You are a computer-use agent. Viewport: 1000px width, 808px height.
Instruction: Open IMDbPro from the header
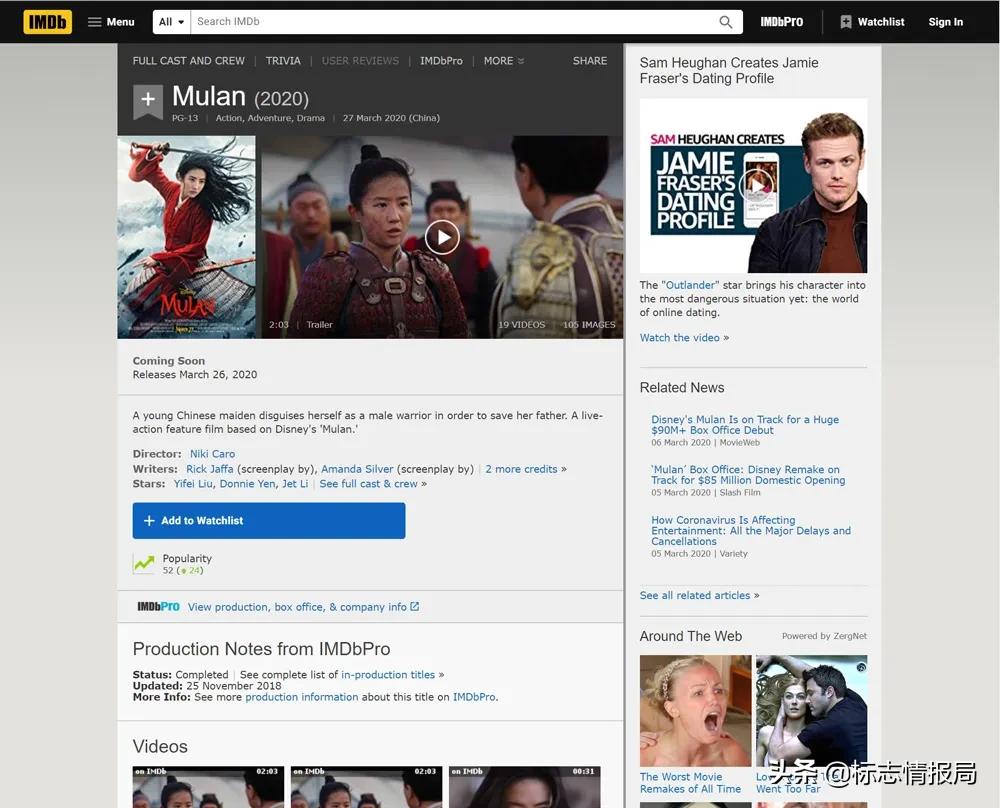tap(781, 22)
